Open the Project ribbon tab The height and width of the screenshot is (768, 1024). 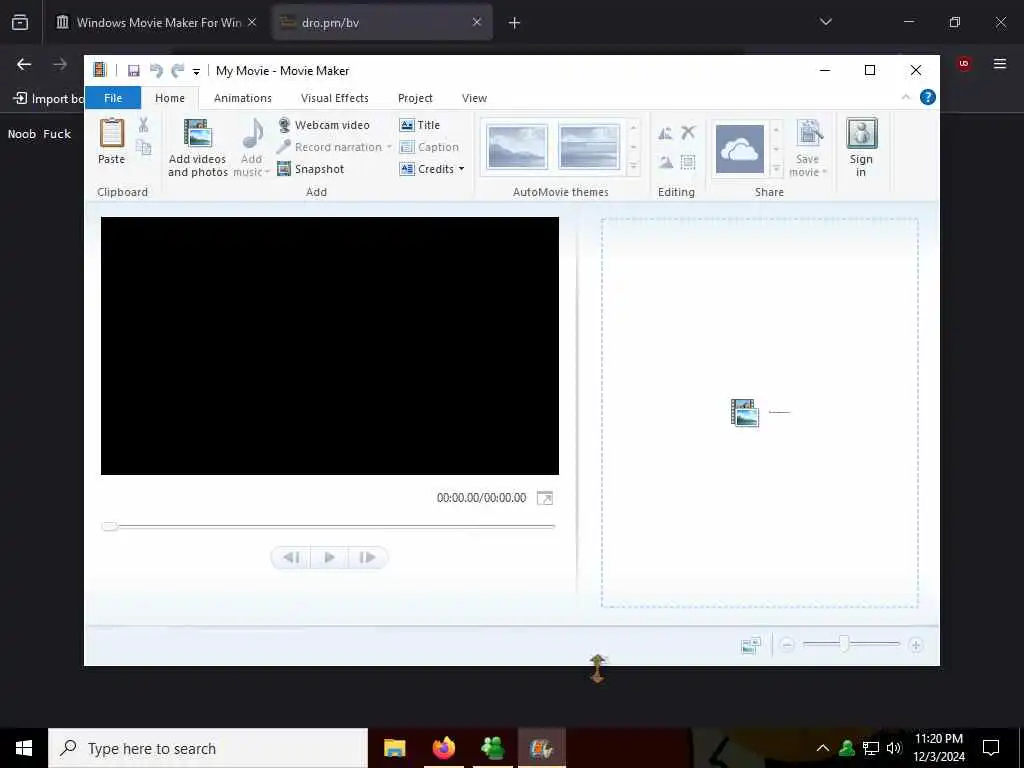(x=415, y=98)
